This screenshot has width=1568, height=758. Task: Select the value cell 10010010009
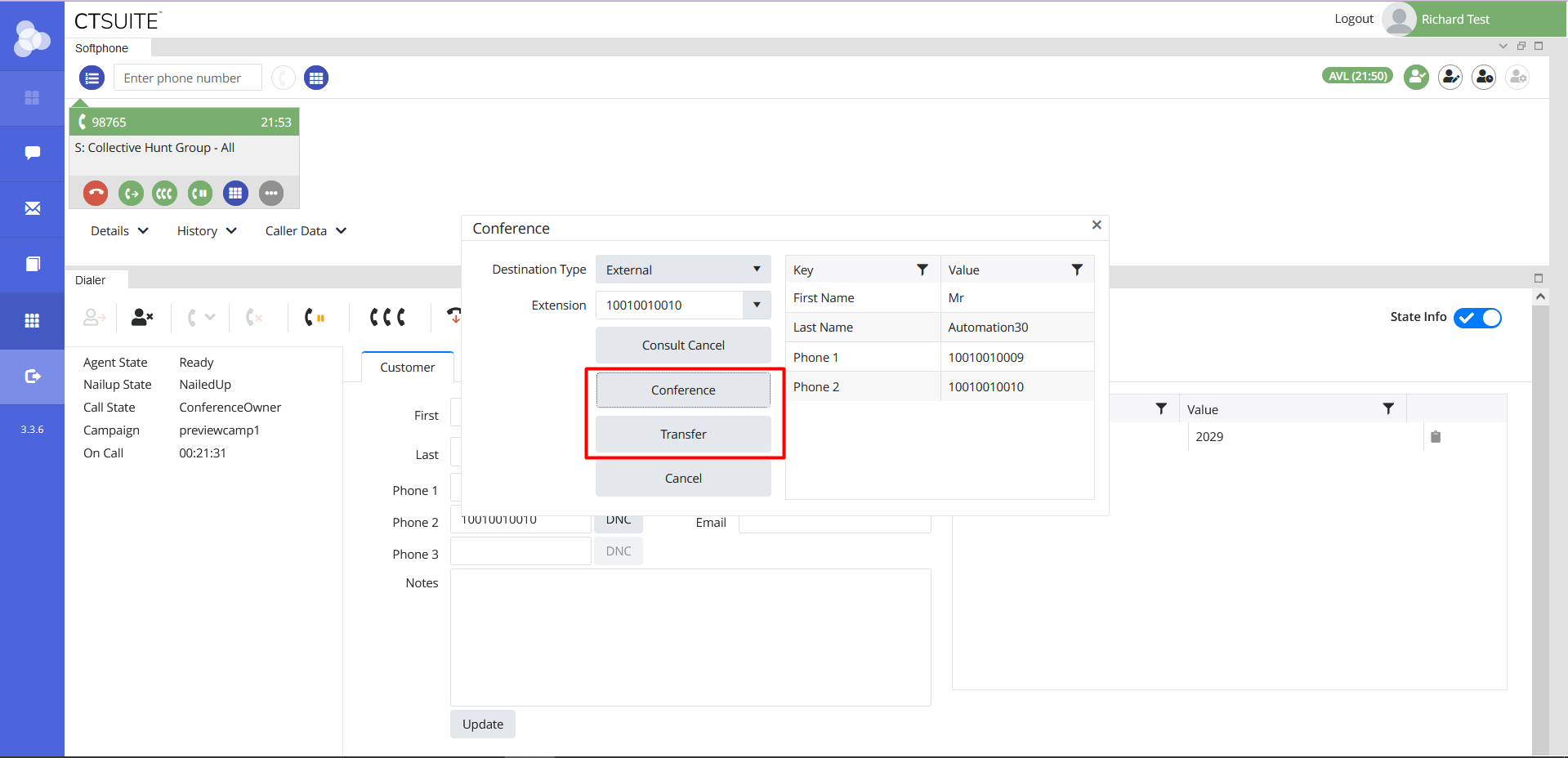coord(1017,358)
